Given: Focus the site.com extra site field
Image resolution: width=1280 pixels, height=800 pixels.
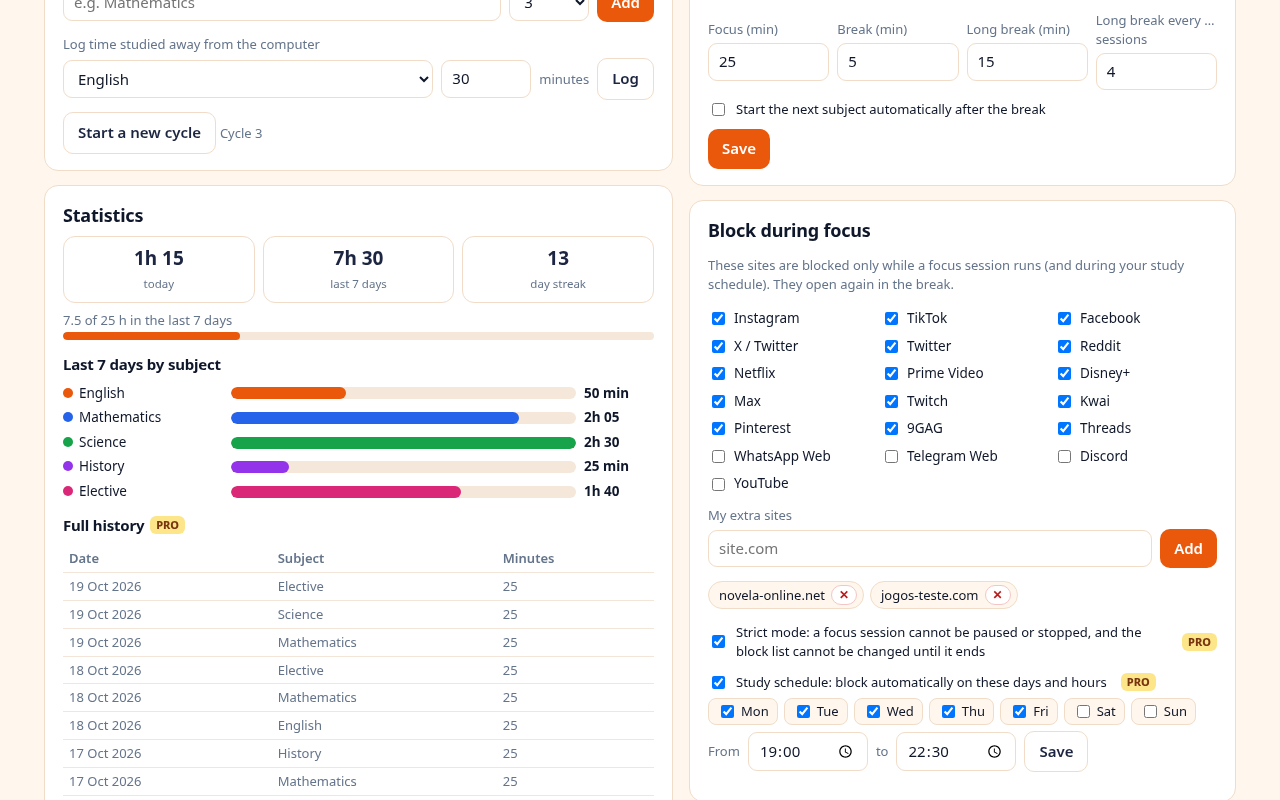Looking at the screenshot, I should coord(930,549).
